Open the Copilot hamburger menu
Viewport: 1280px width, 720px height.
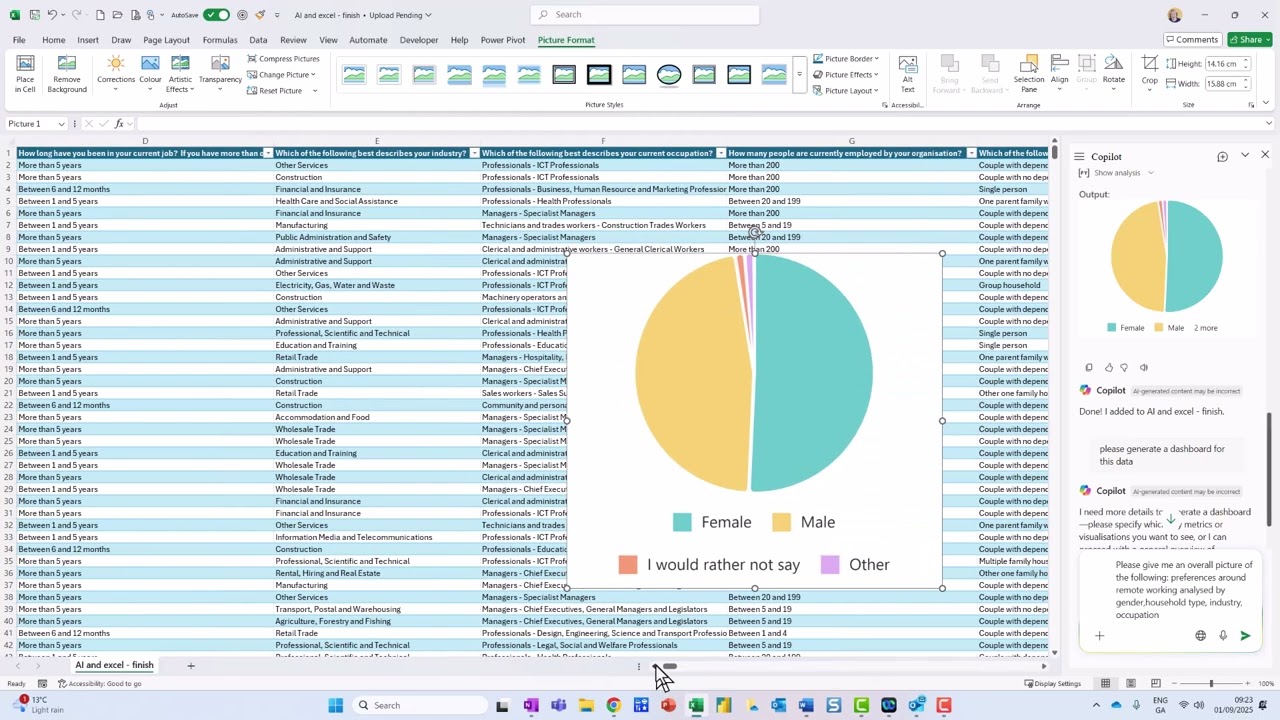click(1079, 157)
